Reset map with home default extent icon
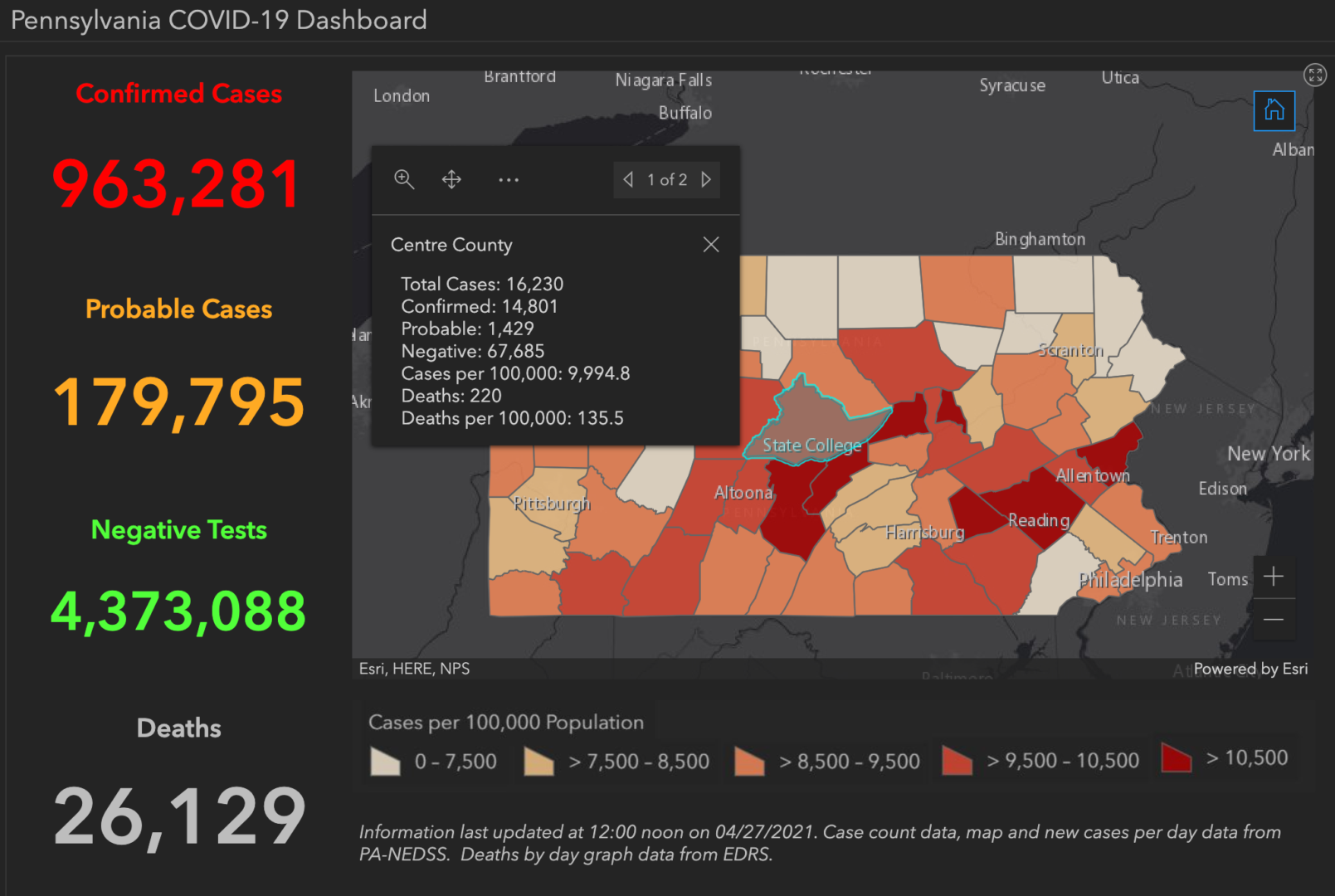This screenshot has width=1335, height=896. point(1274,111)
